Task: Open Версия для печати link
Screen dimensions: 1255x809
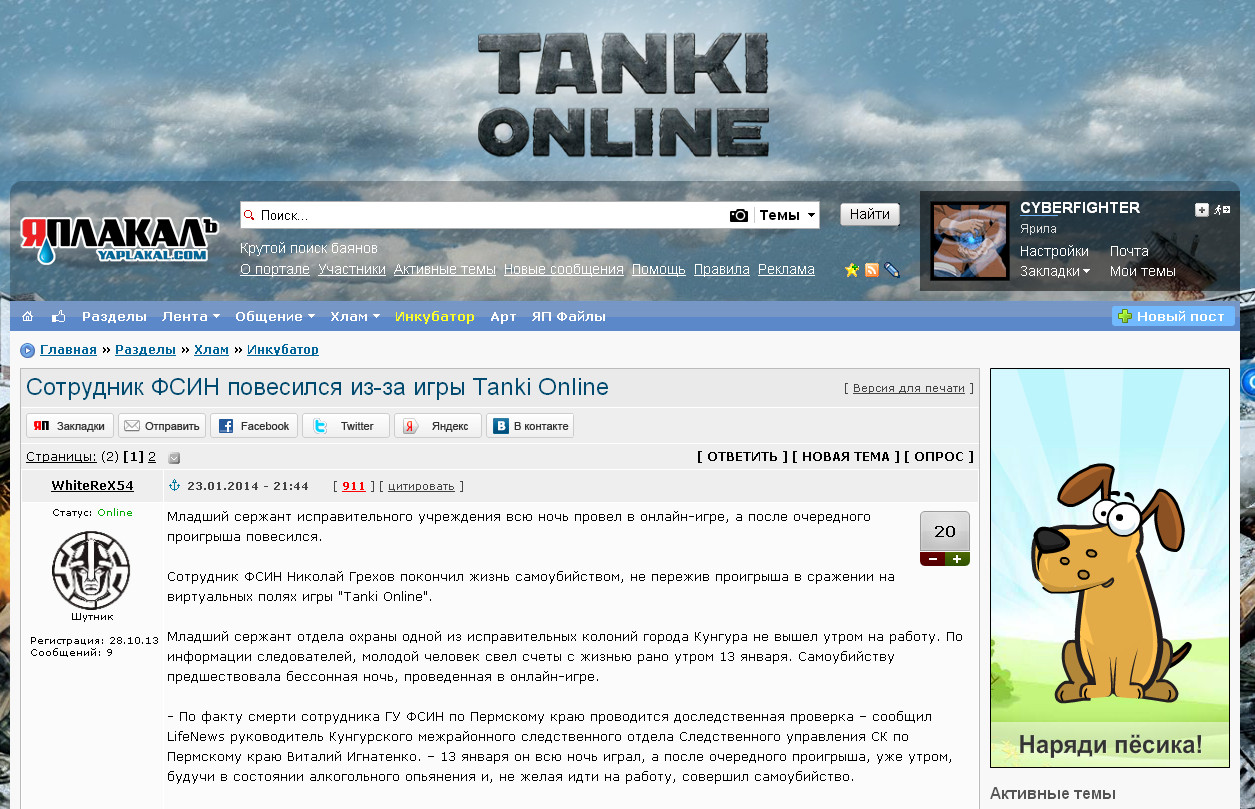Action: point(909,388)
